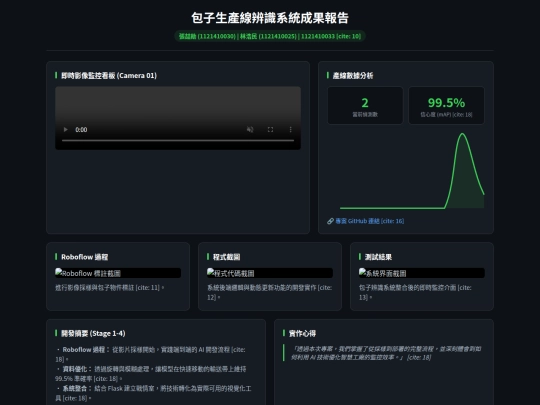Click the Roboflow card heading
540x405 pixels.
click(x=85, y=257)
